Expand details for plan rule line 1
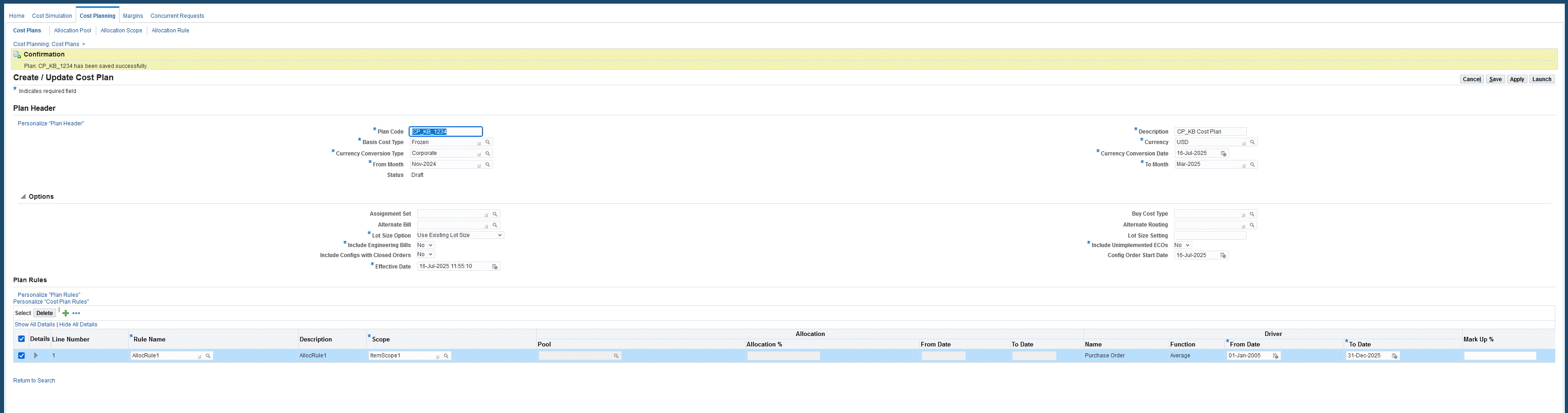The height and width of the screenshot is (413, 1568). [36, 356]
